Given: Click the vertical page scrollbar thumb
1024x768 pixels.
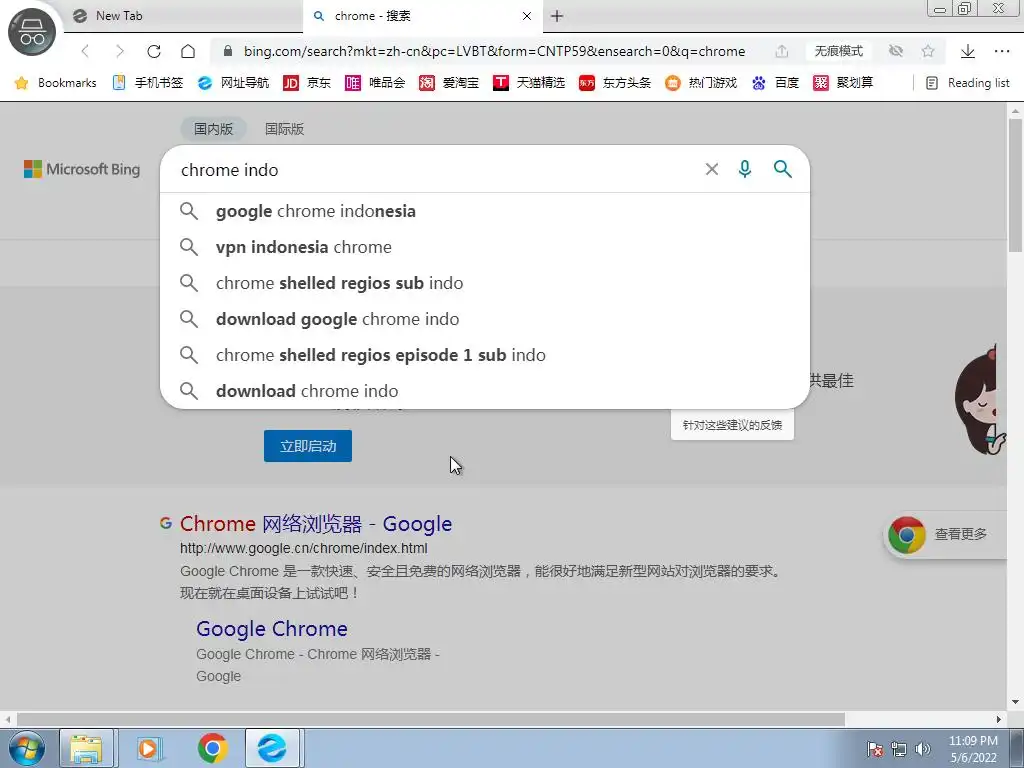Looking at the screenshot, I should coord(1015,185).
